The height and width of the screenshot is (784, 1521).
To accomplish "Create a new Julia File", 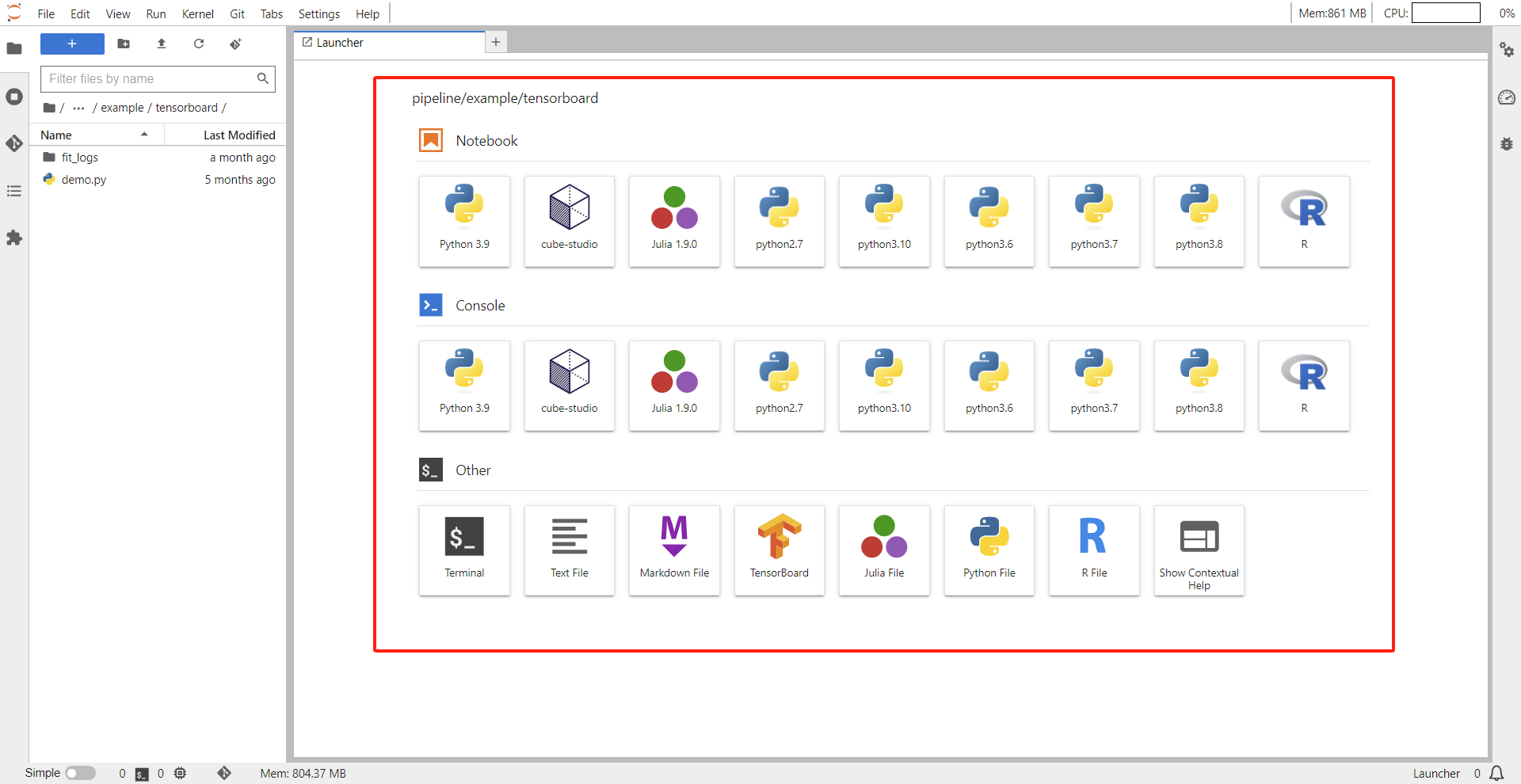I will tap(884, 550).
